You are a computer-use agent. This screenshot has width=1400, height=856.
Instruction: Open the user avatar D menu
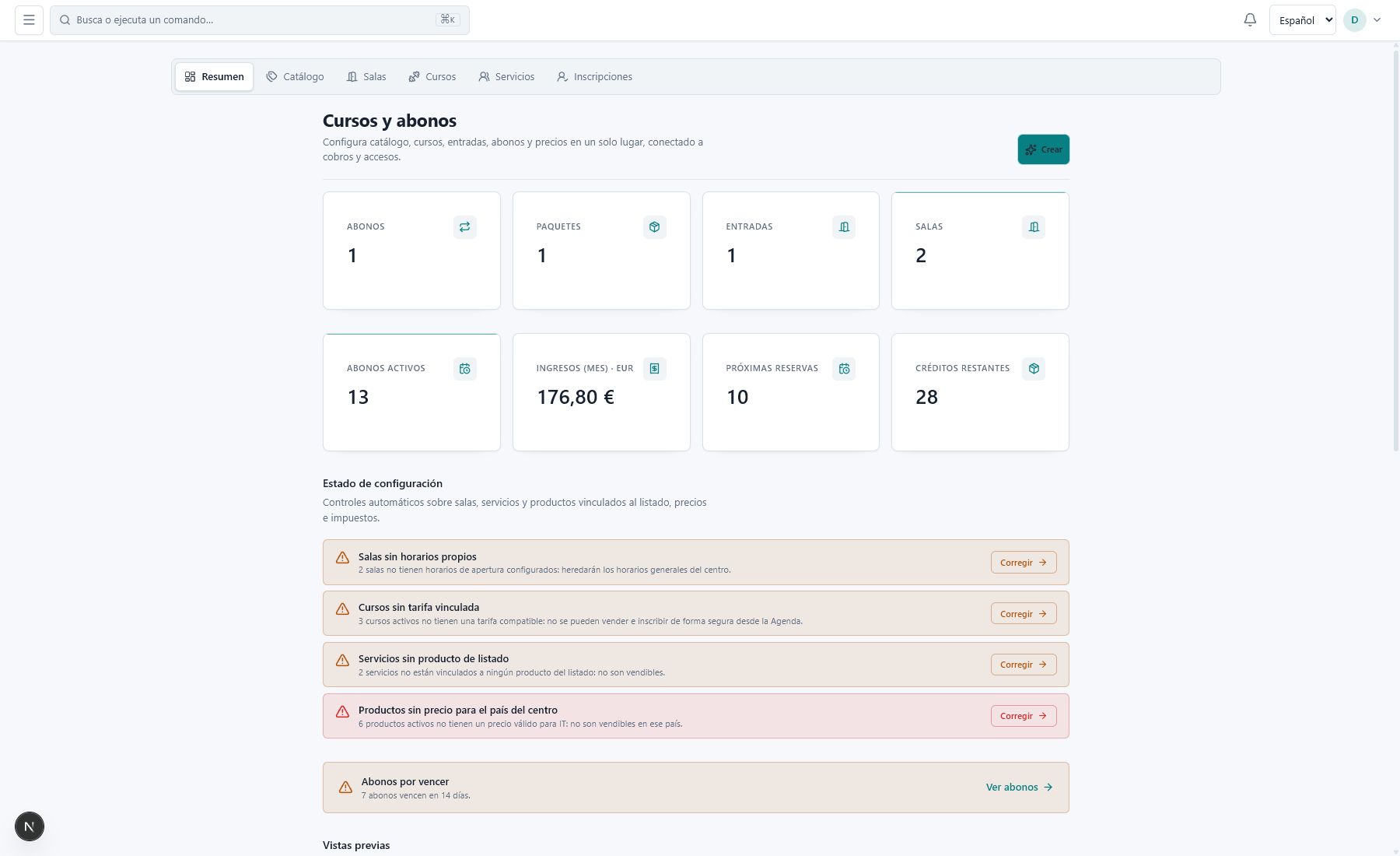pyautogui.click(x=1354, y=20)
